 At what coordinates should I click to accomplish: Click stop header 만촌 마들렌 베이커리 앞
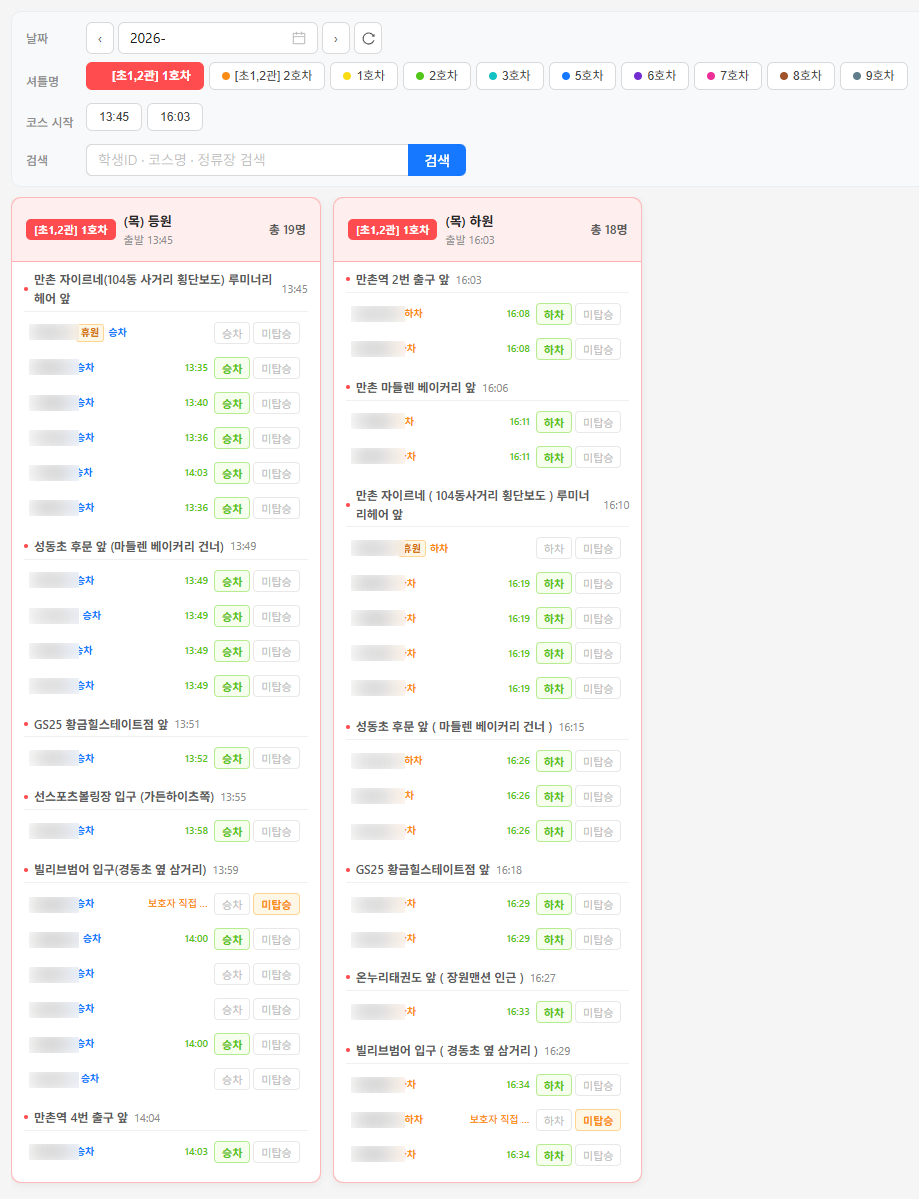tap(415, 388)
